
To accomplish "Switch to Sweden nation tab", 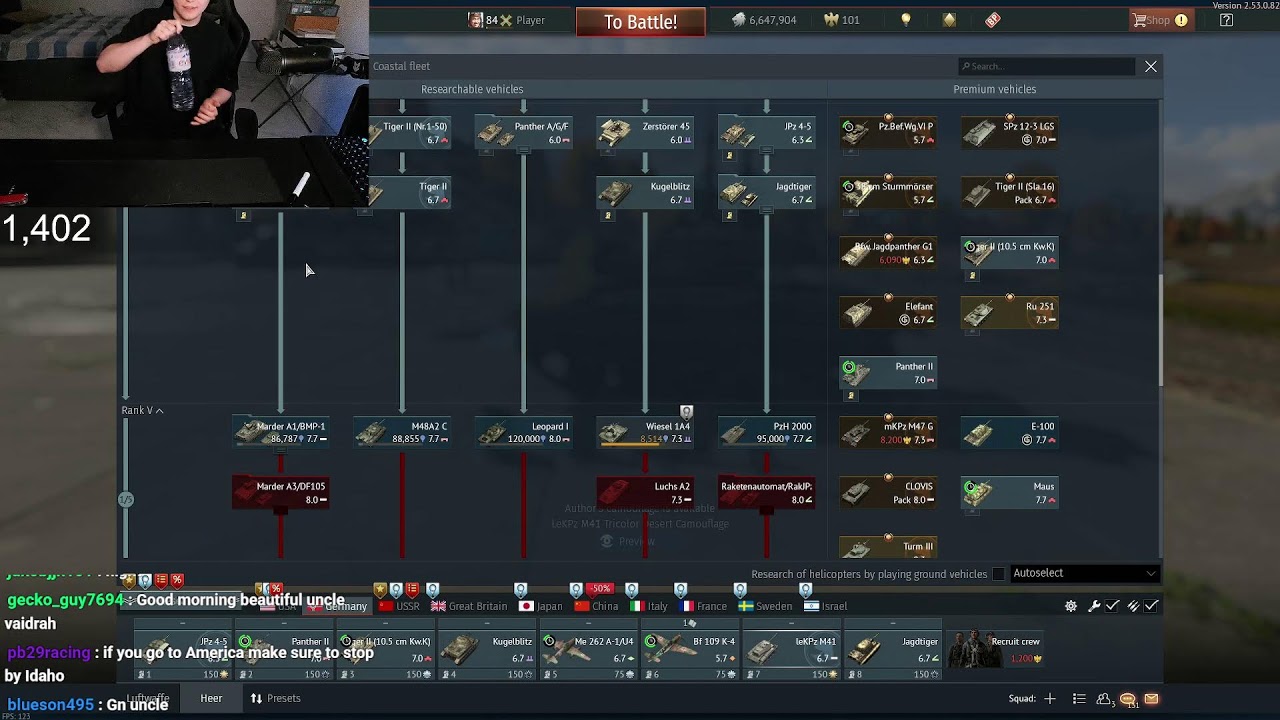I will coord(765,606).
